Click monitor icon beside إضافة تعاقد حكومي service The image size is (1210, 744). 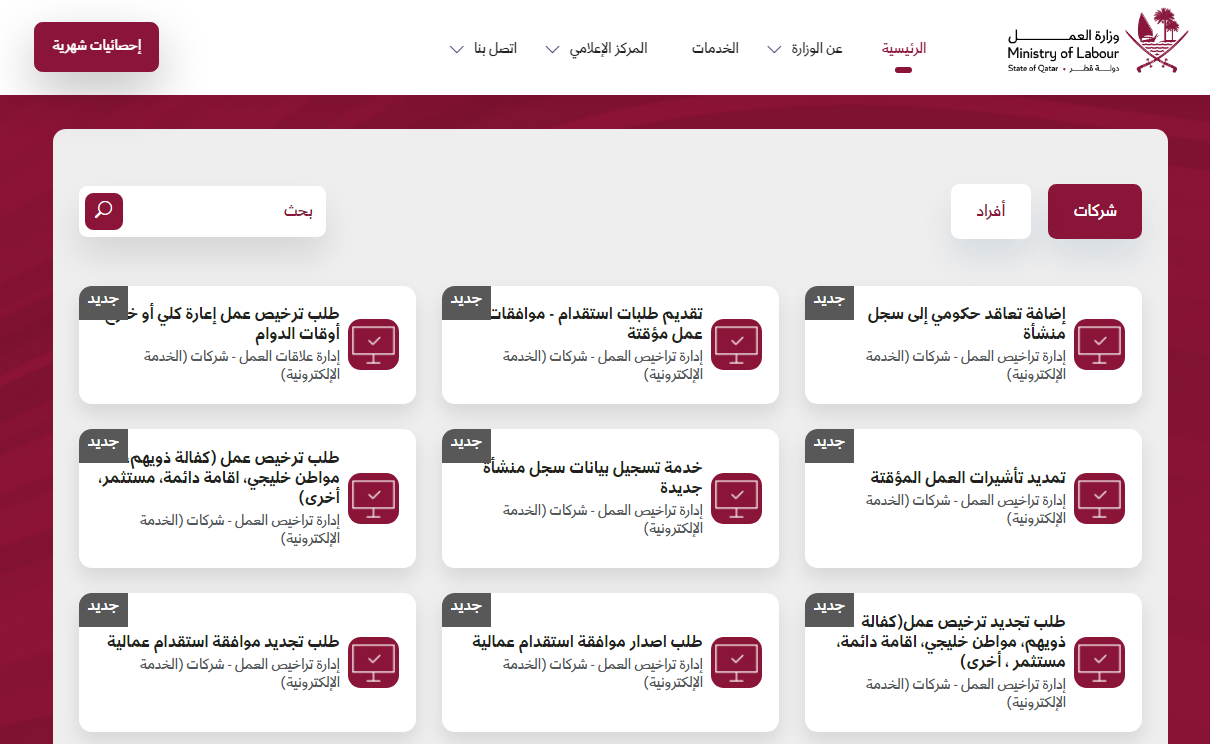[1100, 345]
